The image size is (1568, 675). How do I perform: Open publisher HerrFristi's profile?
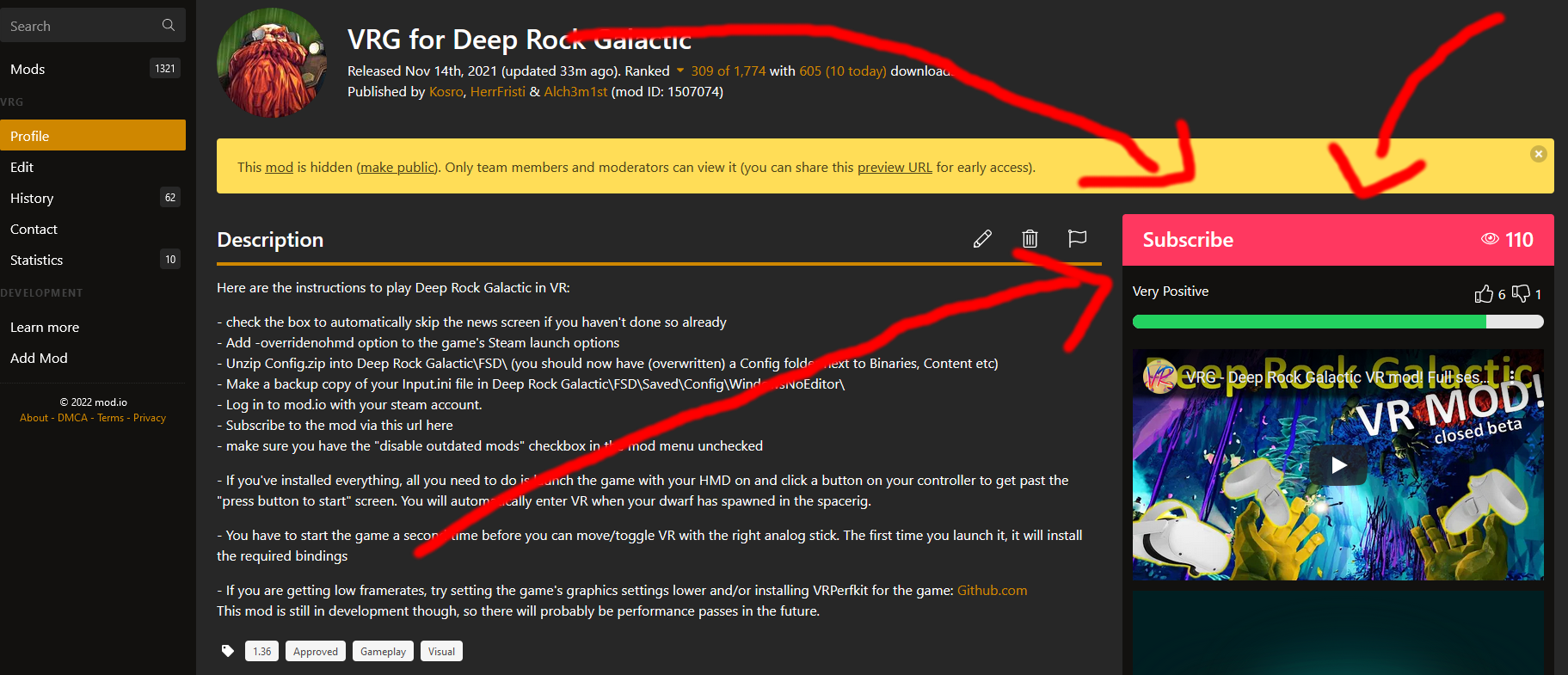click(497, 91)
